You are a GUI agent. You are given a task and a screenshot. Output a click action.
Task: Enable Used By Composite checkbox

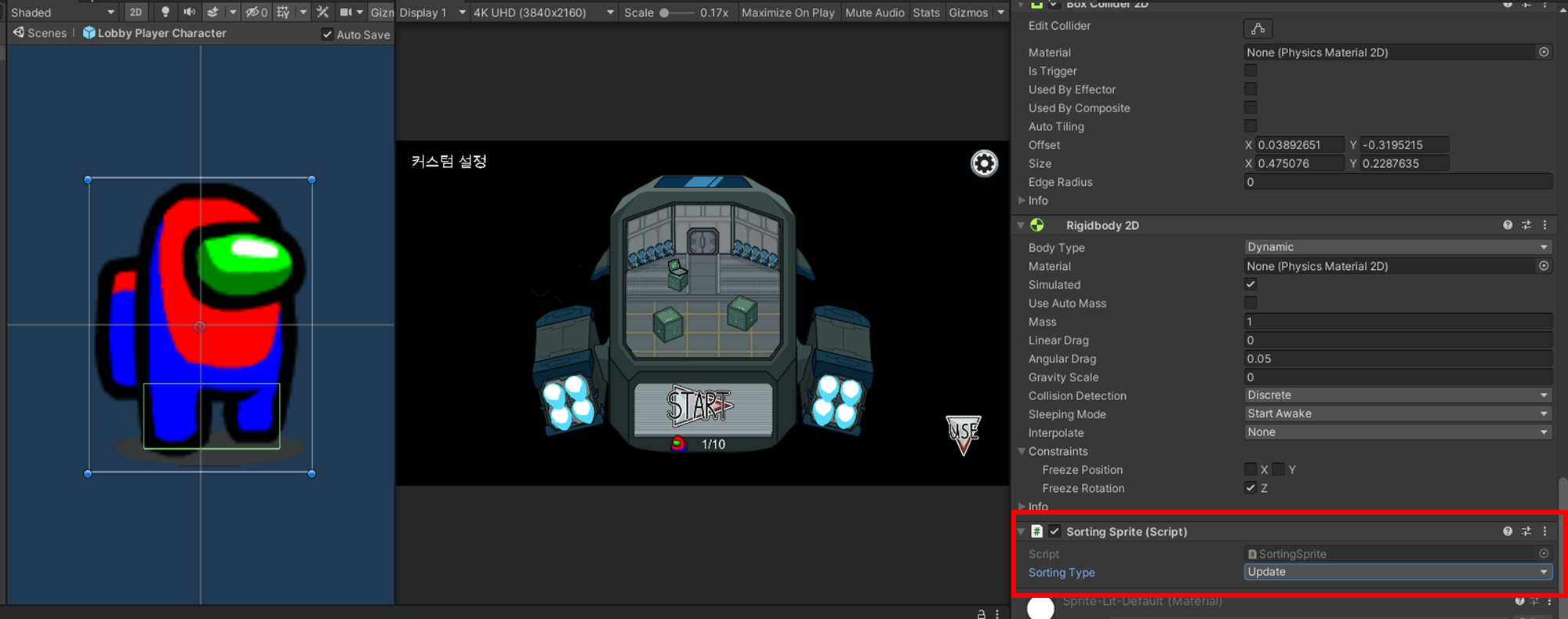(1250, 107)
